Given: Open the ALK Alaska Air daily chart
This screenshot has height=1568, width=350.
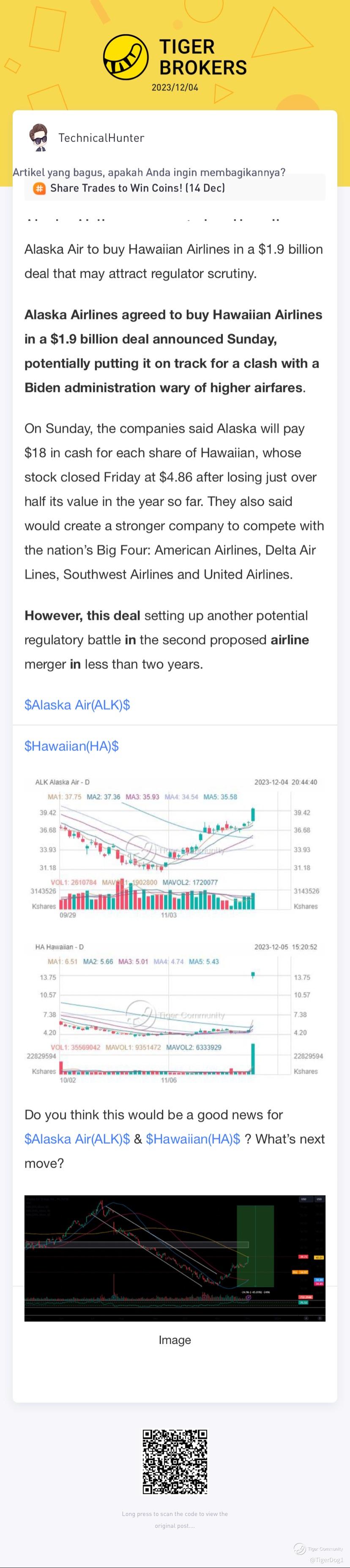Looking at the screenshot, I should pyautogui.click(x=175, y=846).
